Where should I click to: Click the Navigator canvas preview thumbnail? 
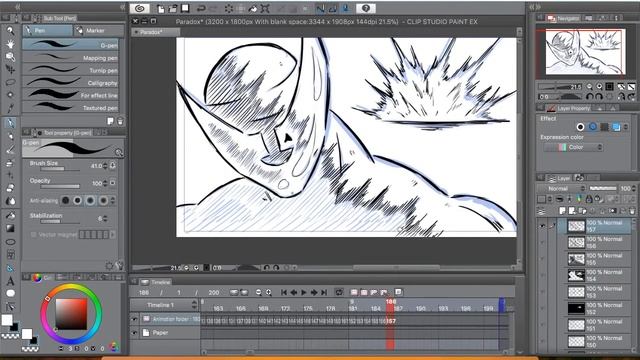[585, 51]
